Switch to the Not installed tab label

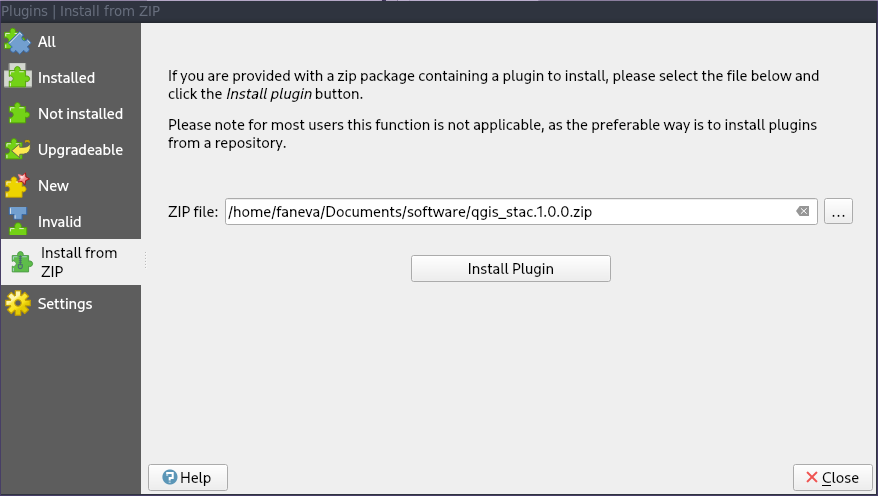pyautogui.click(x=80, y=114)
